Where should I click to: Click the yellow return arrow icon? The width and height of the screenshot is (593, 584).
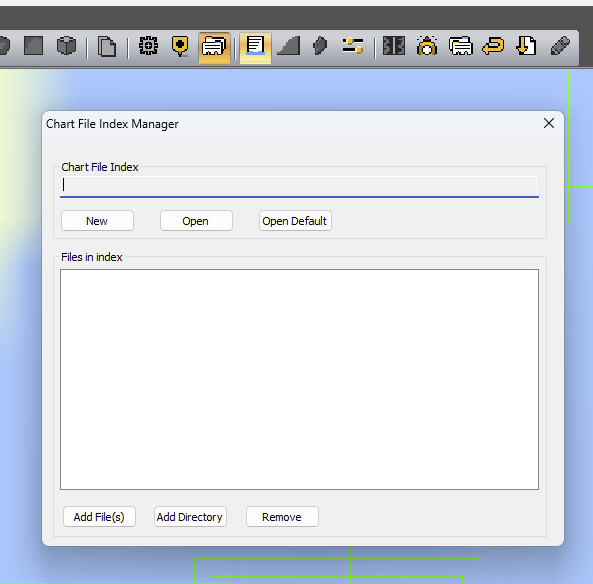pyautogui.click(x=493, y=46)
